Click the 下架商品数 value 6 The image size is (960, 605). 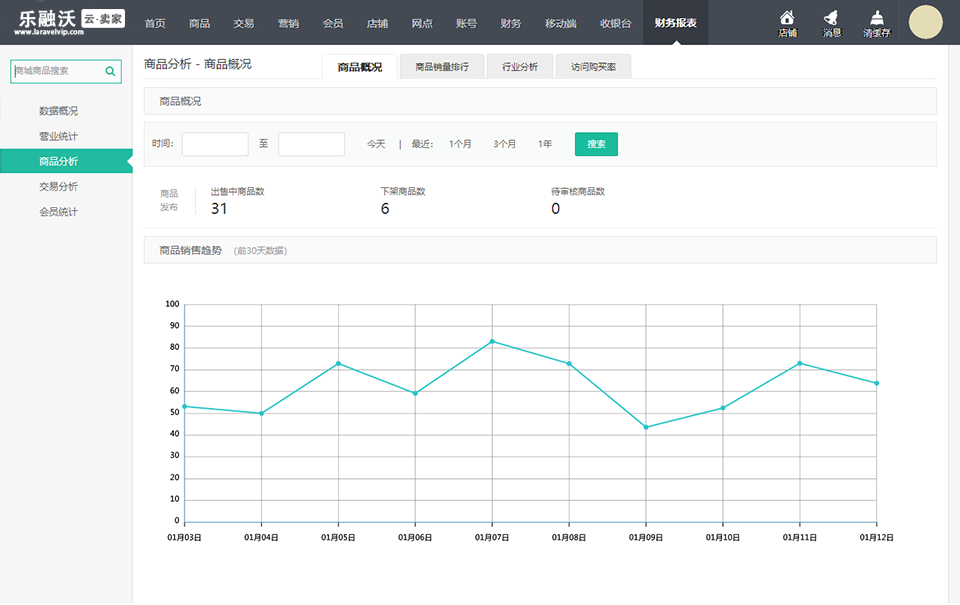[385, 209]
